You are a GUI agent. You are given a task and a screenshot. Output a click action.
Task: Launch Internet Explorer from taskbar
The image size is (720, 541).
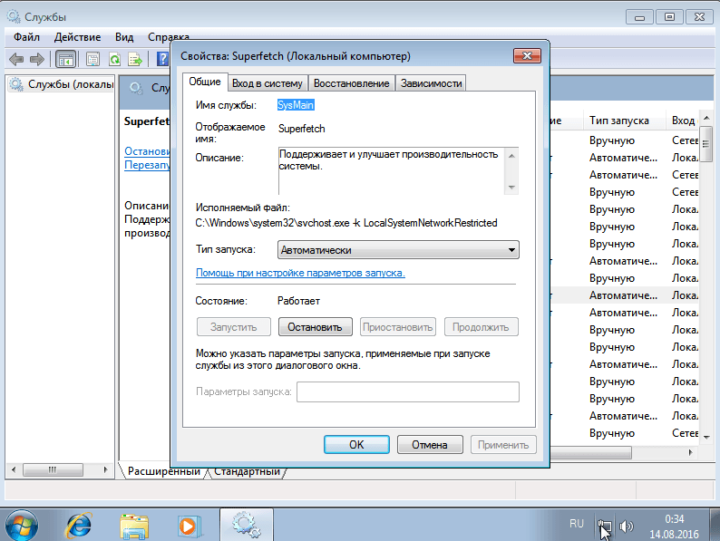[79, 525]
